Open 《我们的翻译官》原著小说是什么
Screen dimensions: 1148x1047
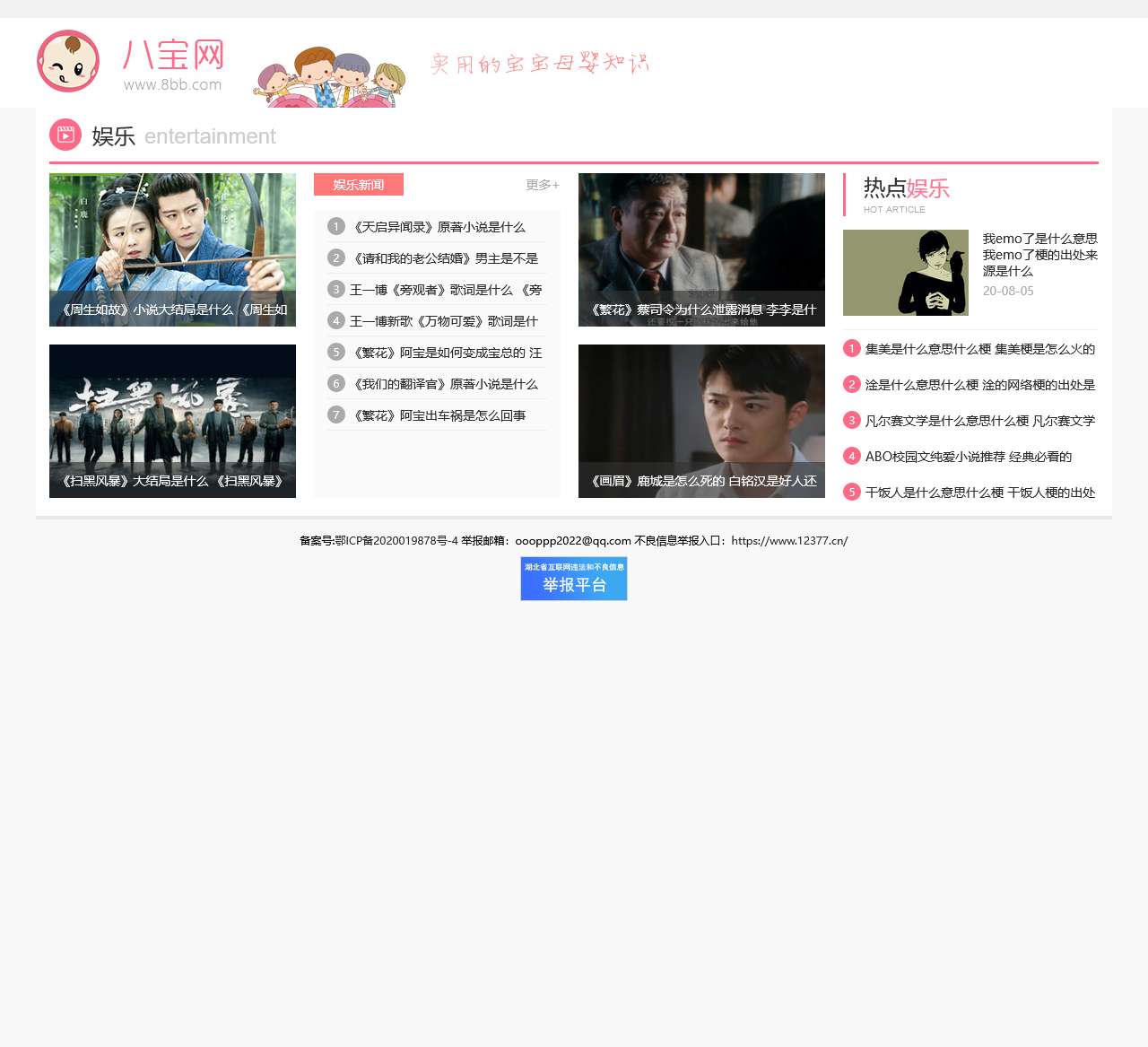tap(444, 384)
